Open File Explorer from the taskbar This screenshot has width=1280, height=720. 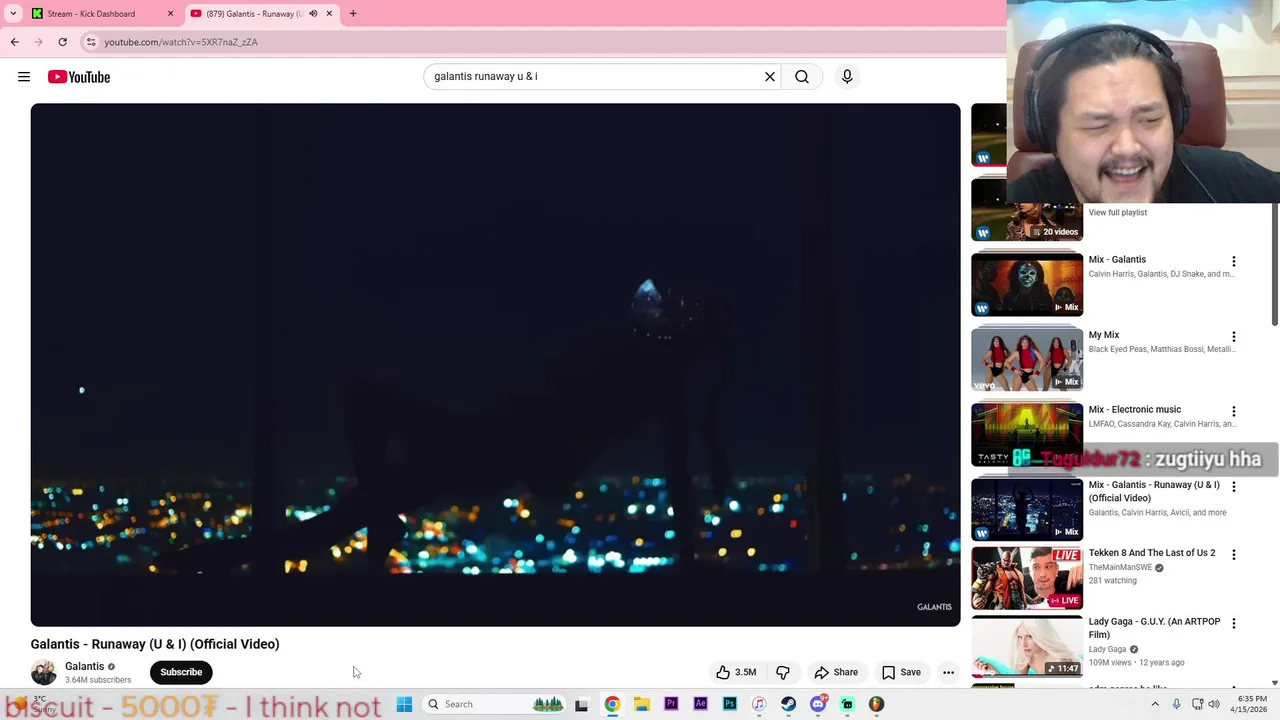click(641, 704)
